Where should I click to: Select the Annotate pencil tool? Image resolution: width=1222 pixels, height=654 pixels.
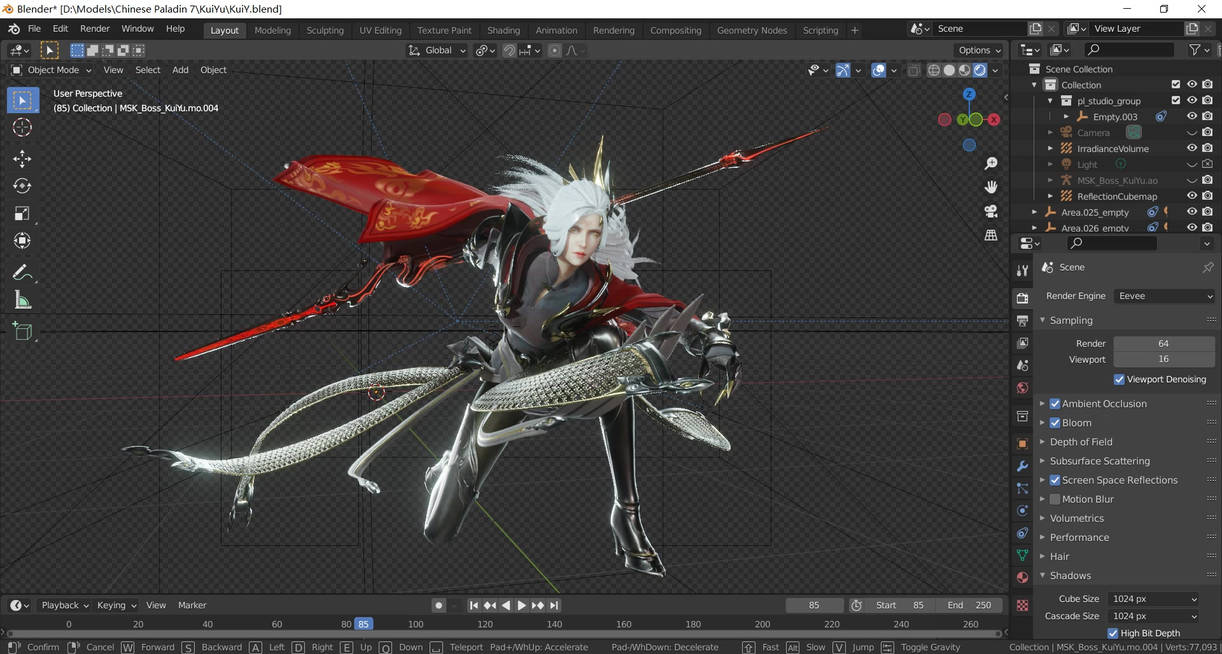click(x=22, y=272)
